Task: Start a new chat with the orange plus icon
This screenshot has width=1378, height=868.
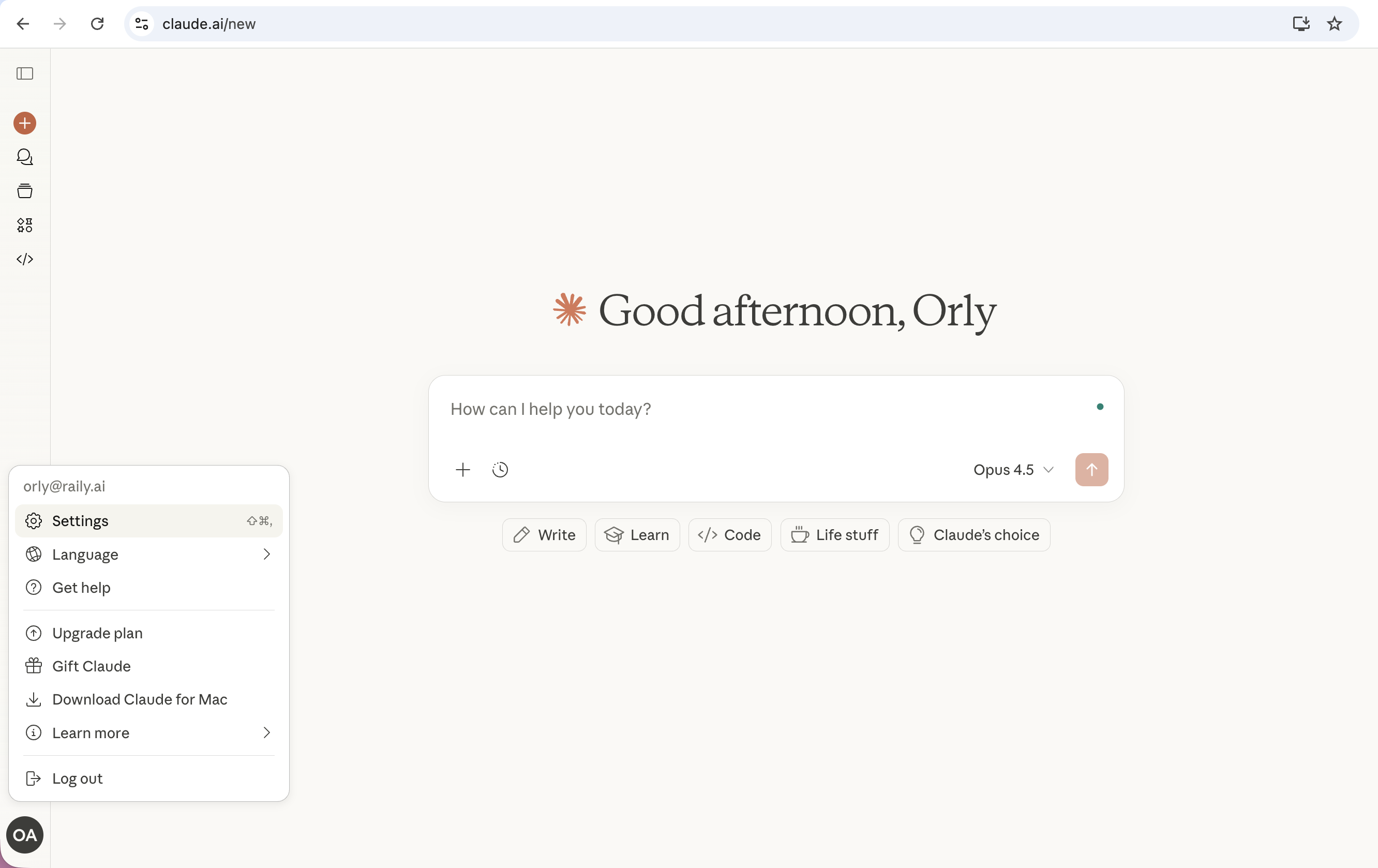Action: click(25, 123)
